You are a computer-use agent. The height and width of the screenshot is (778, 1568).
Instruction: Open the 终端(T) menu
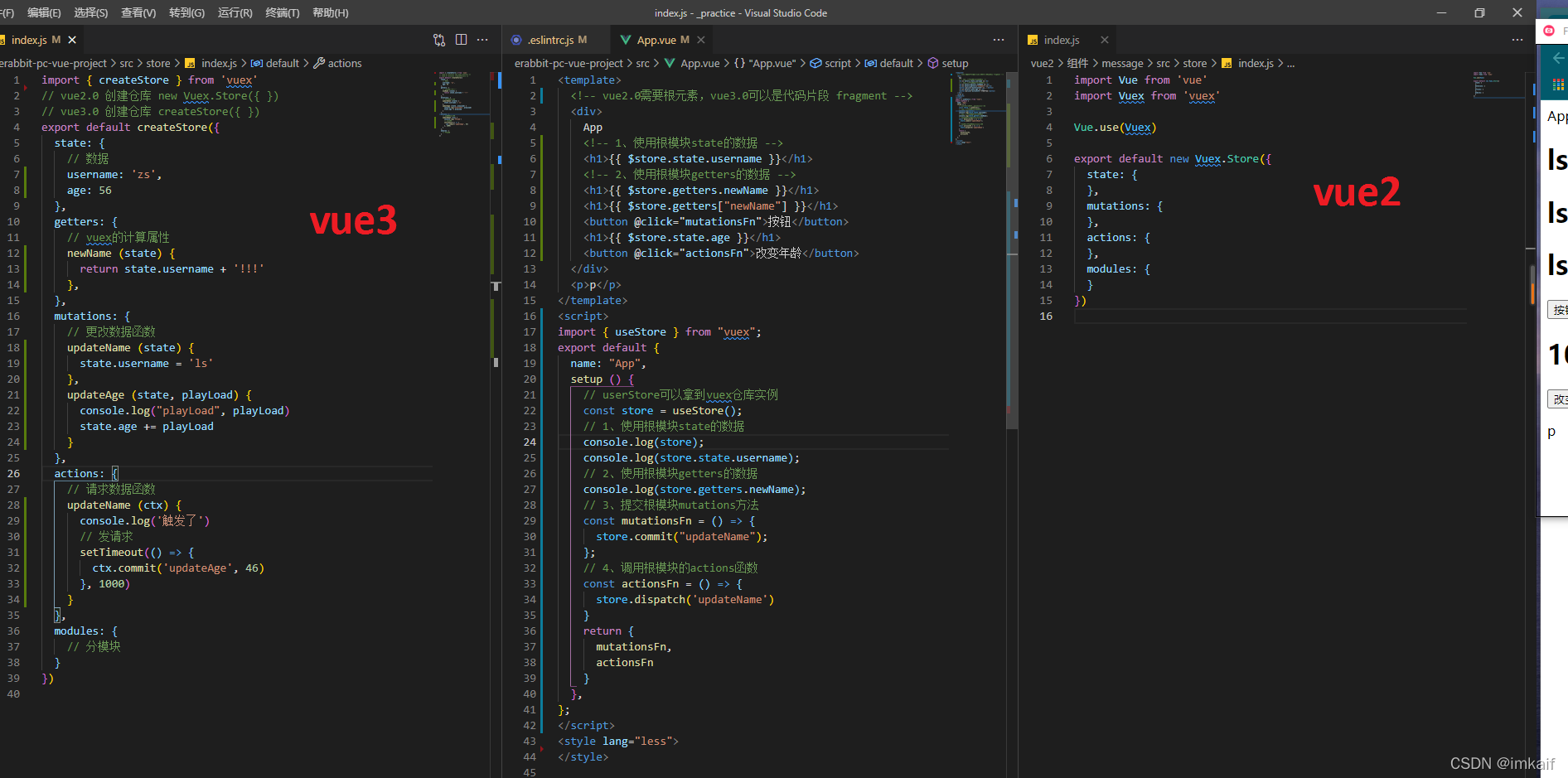[283, 12]
